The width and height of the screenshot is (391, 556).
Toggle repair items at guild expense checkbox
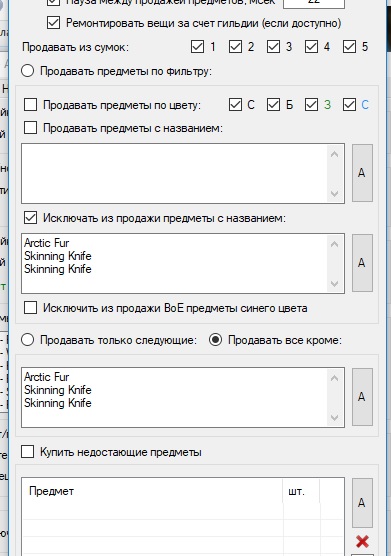point(53,23)
